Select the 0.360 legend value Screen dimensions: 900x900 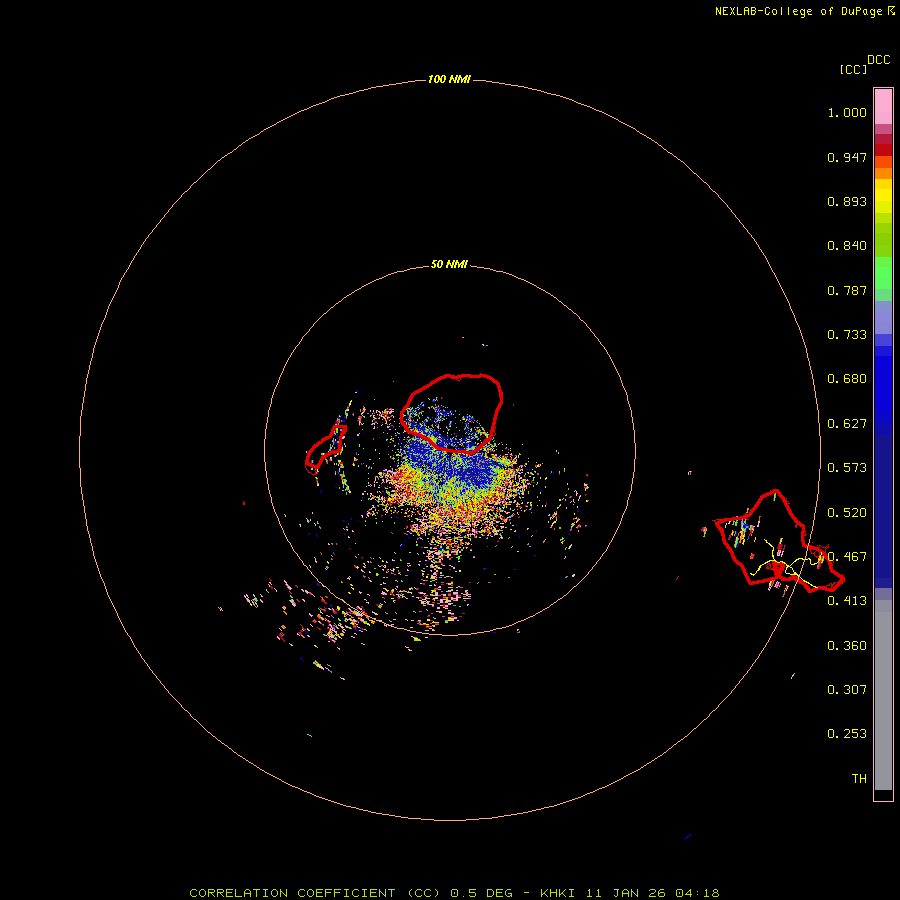847,646
